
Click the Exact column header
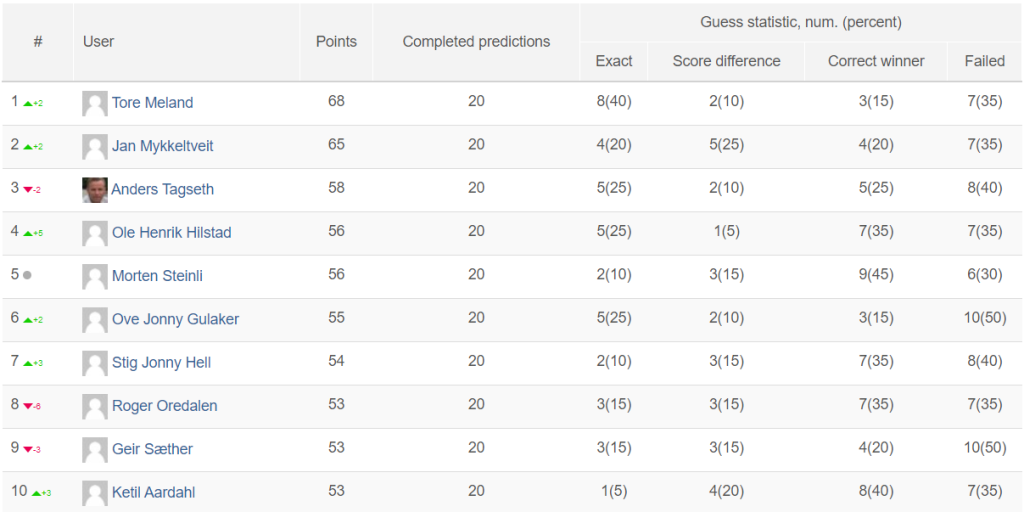click(614, 61)
